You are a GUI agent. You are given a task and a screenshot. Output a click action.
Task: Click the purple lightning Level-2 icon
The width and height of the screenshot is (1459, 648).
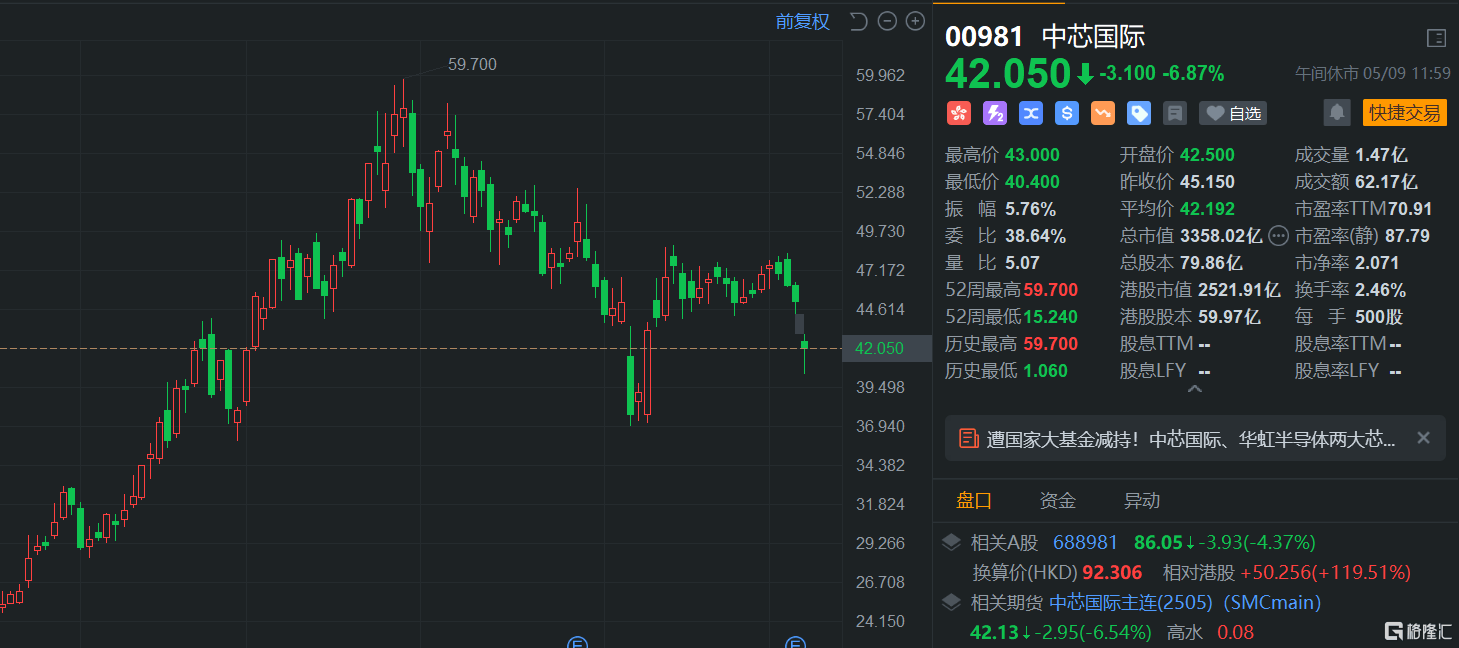(x=995, y=113)
